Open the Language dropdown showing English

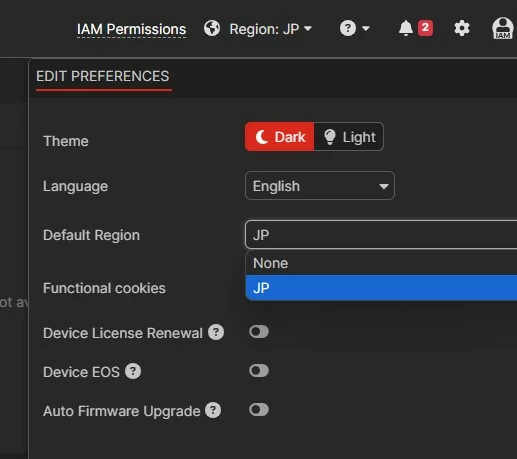tap(320, 186)
